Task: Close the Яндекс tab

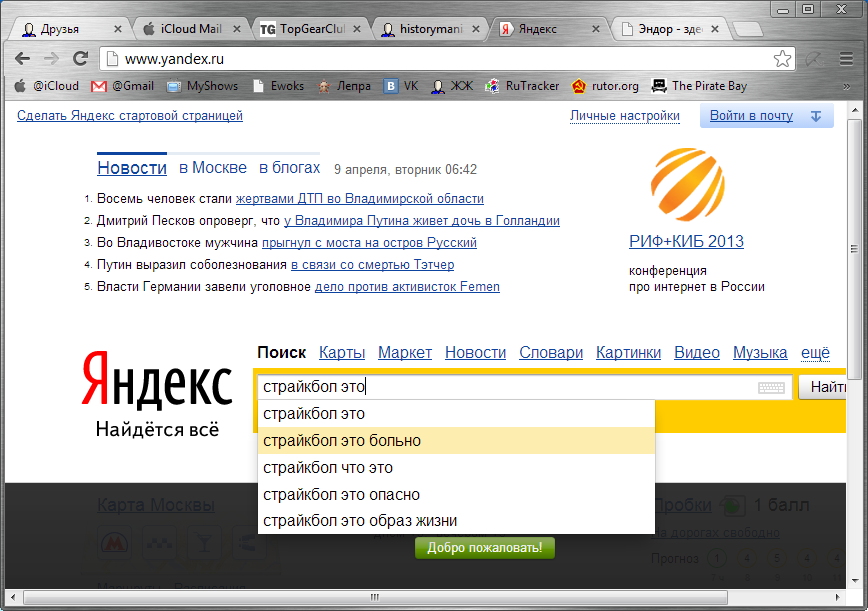Action: click(x=596, y=29)
